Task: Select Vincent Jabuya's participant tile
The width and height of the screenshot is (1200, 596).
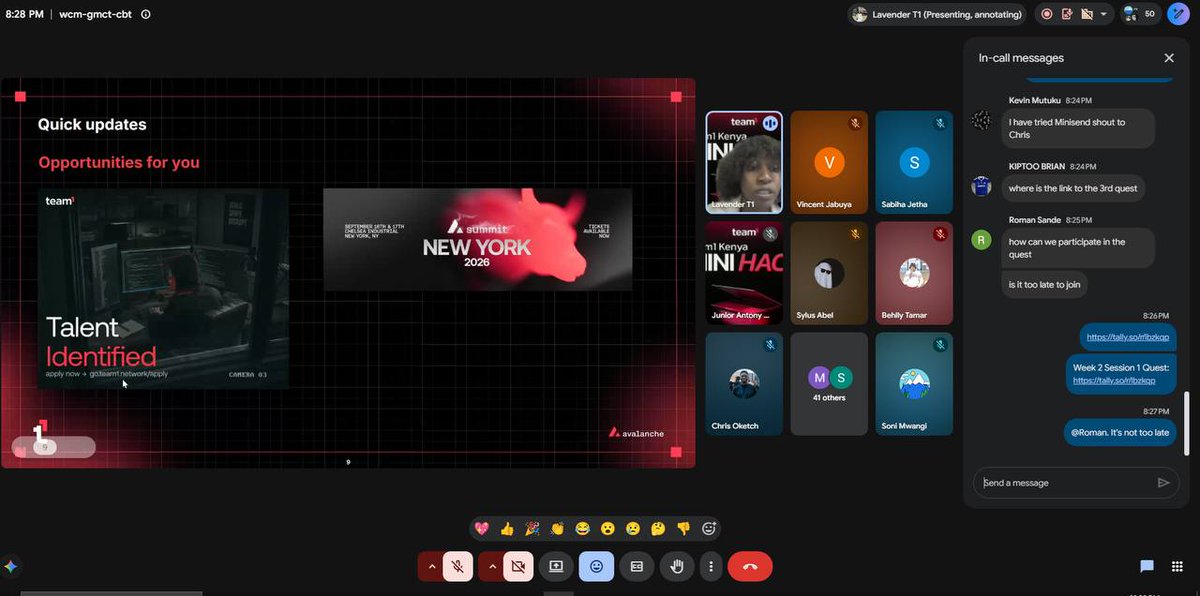Action: tap(829, 162)
